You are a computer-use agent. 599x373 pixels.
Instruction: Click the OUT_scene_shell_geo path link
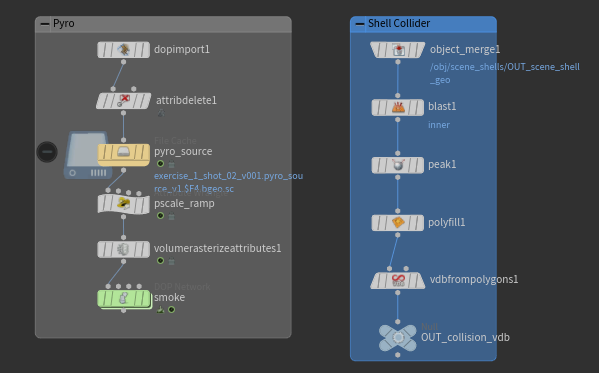pyautogui.click(x=505, y=73)
